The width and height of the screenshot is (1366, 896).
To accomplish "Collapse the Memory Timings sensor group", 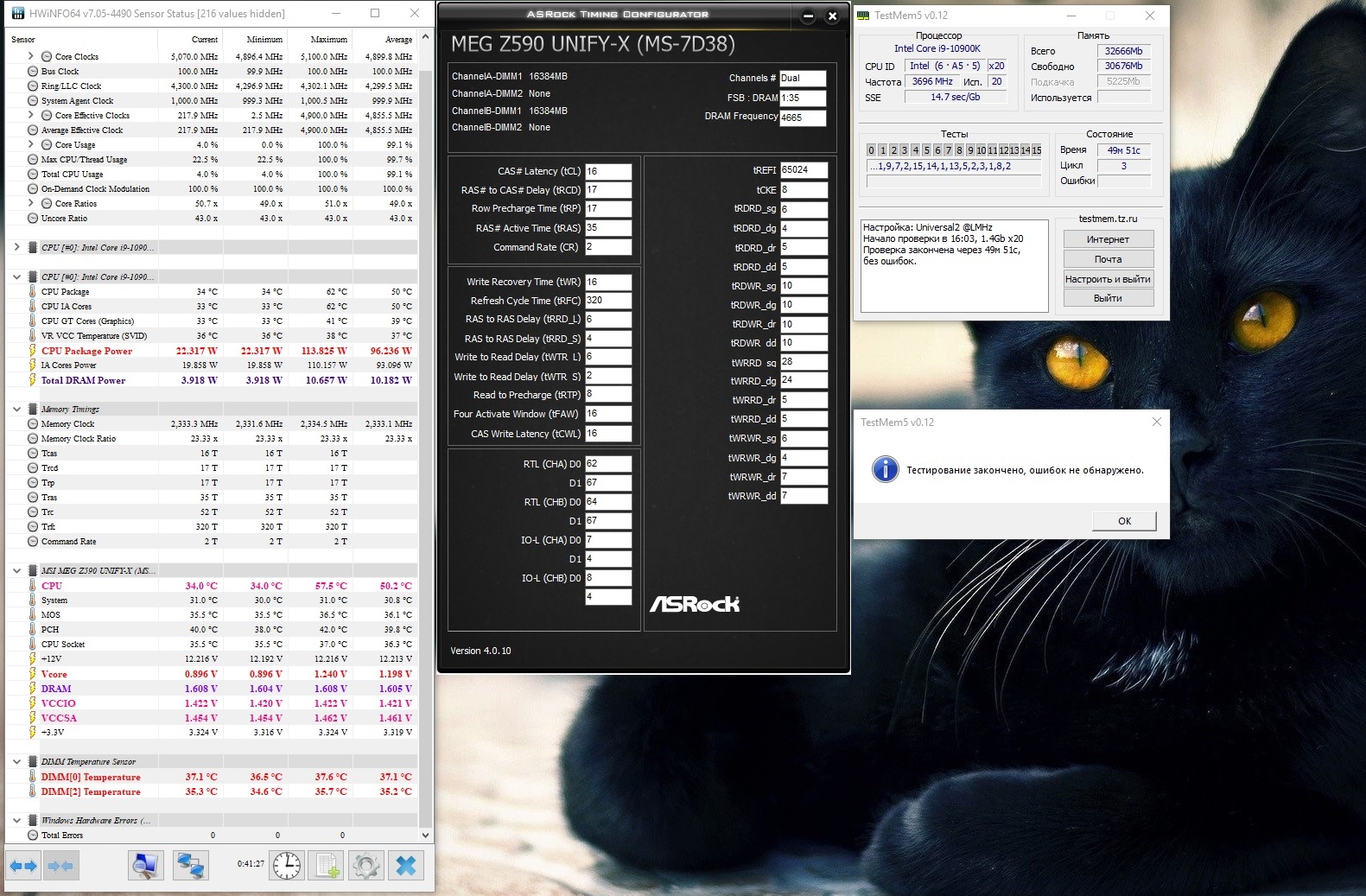I will 16,409.
